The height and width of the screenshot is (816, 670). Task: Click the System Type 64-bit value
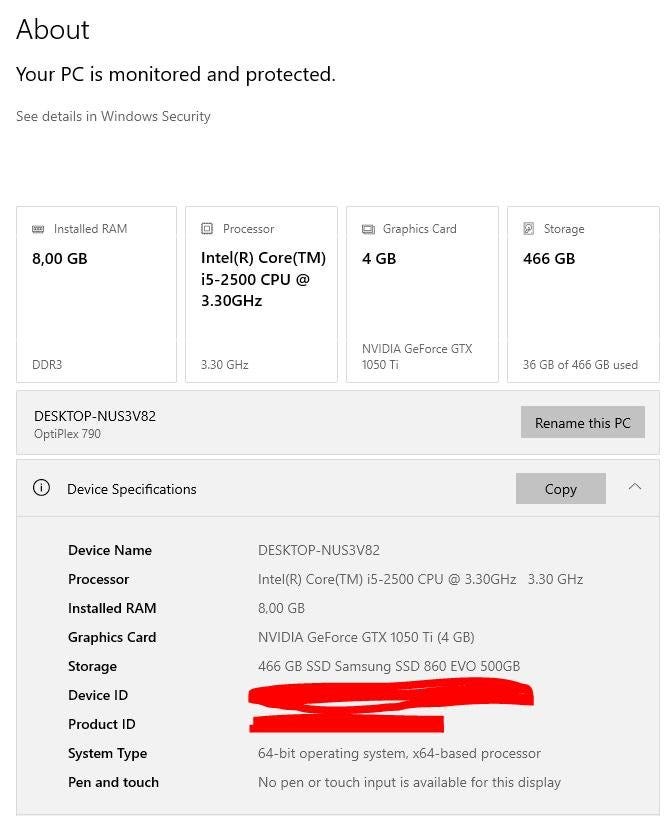[x=399, y=753]
